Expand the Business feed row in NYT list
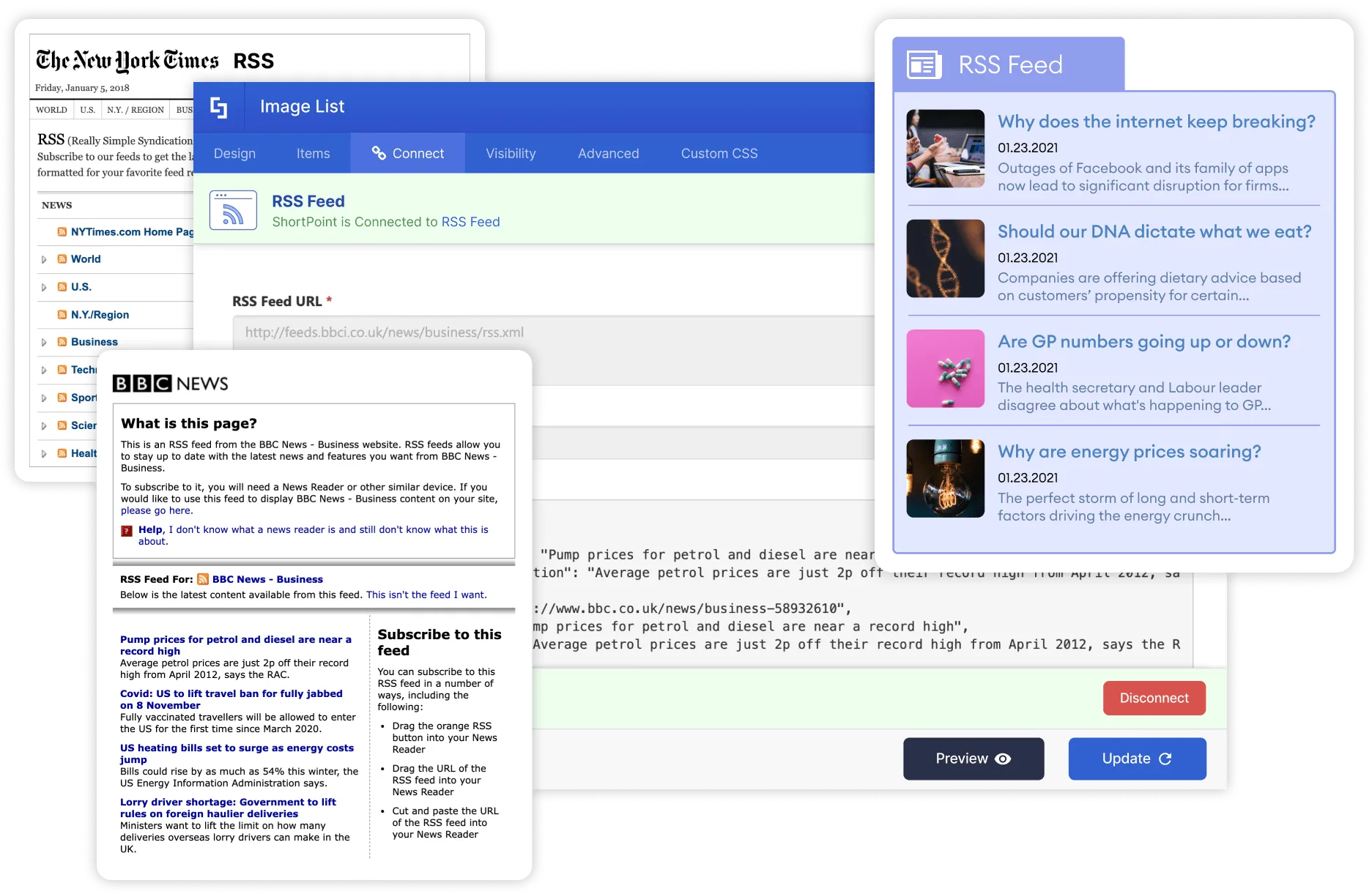1372x894 pixels. [44, 342]
